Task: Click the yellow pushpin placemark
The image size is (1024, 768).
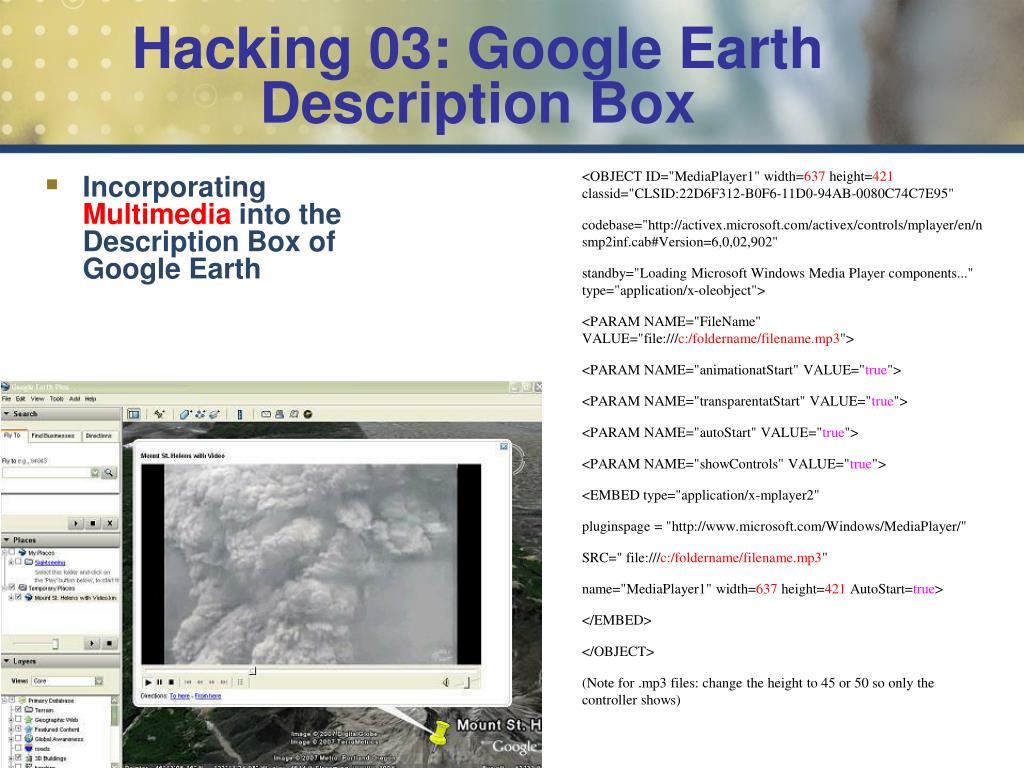Action: (x=440, y=733)
